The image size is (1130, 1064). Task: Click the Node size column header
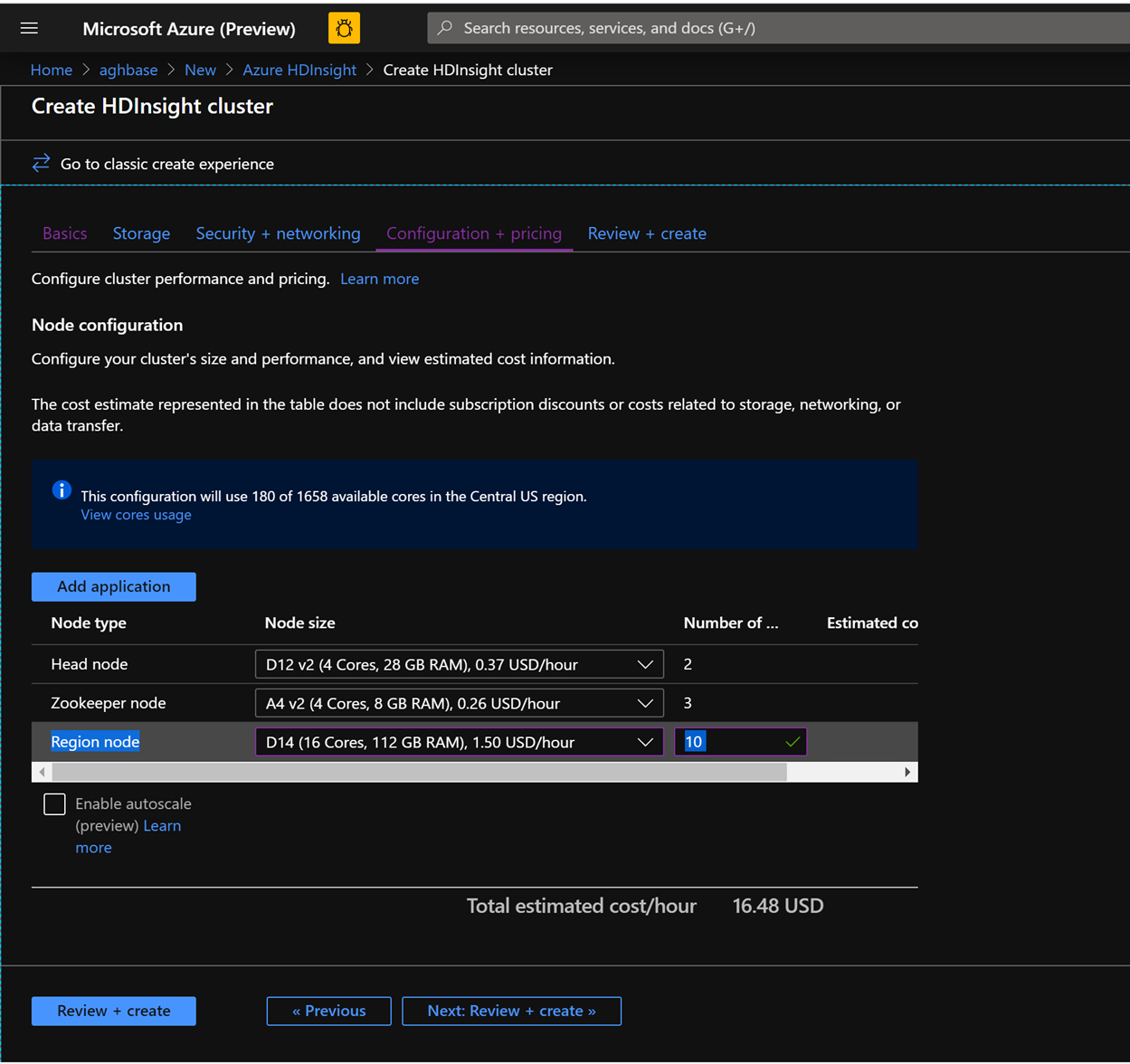coord(299,622)
